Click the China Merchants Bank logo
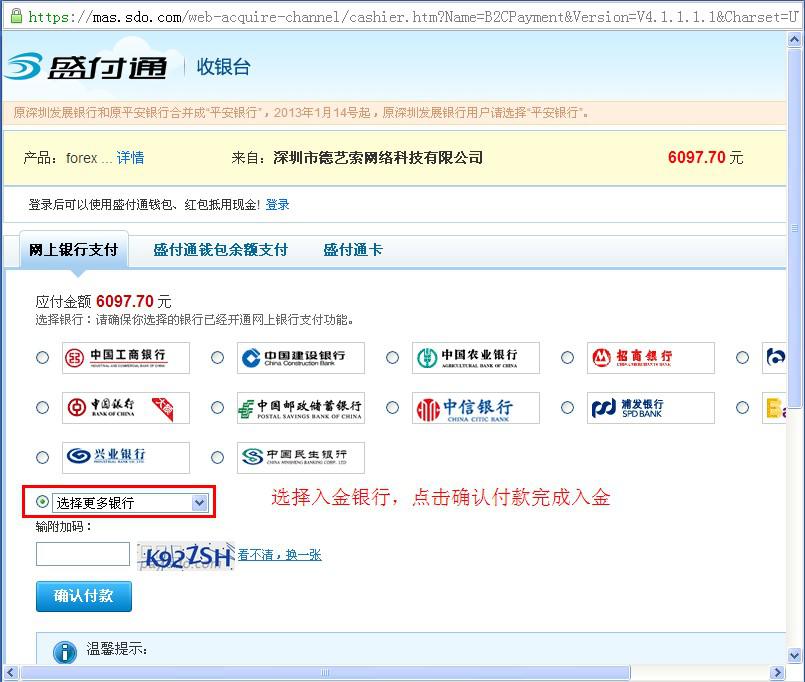Screen dimensions: 805x682 [x=651, y=358]
